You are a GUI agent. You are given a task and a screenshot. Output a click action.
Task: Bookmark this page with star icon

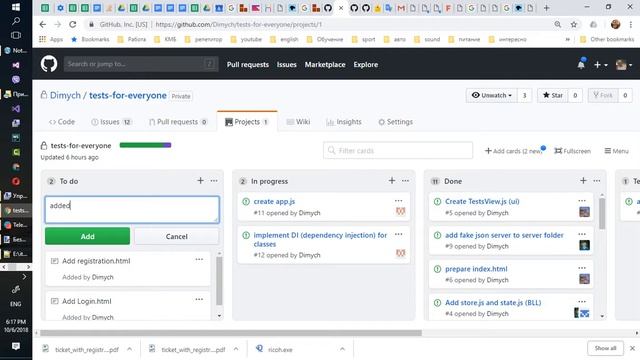click(574, 24)
